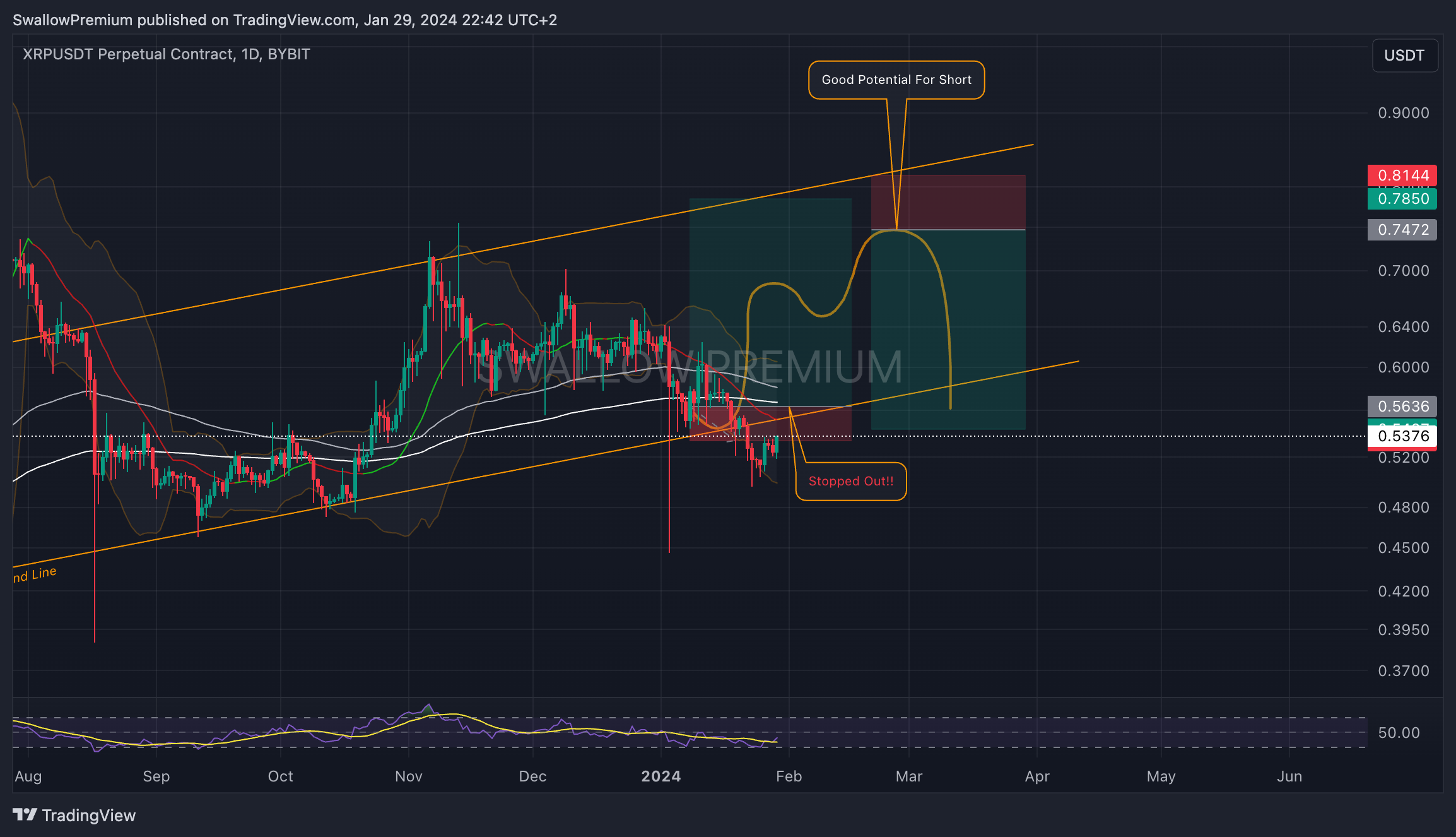The width and height of the screenshot is (1456, 837).
Task: Click the partial 'nd Line' trend label
Action: [35, 574]
